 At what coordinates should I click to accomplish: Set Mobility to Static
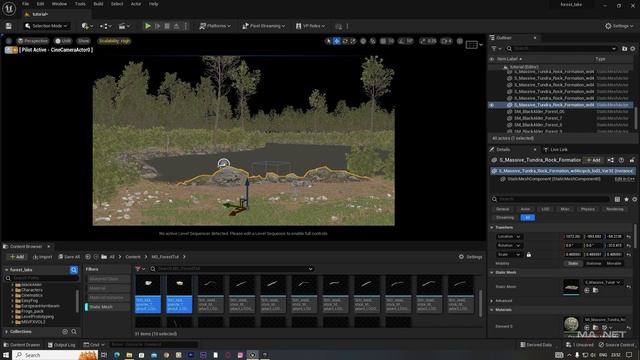pos(573,264)
